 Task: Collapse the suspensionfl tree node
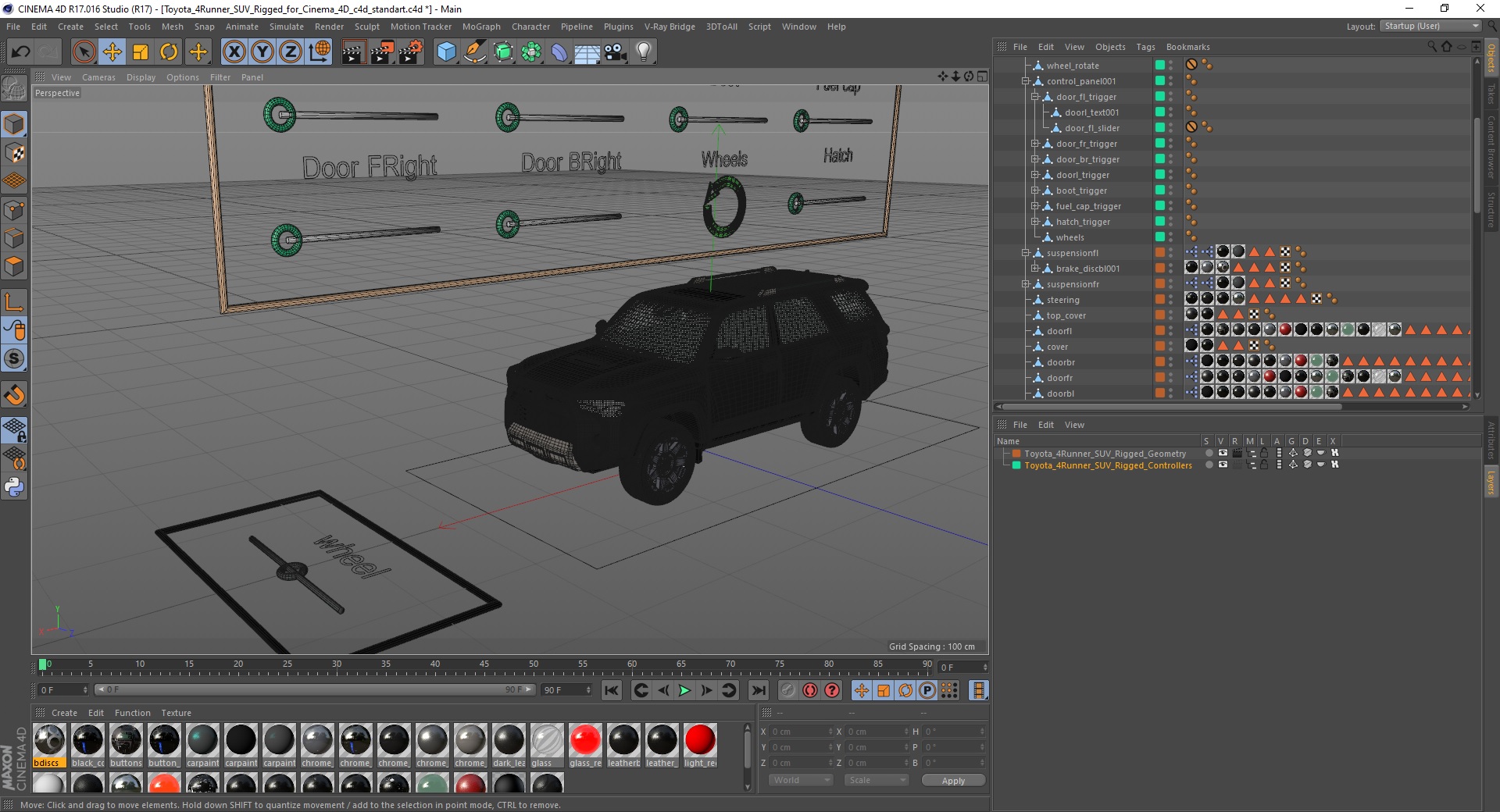click(1026, 253)
